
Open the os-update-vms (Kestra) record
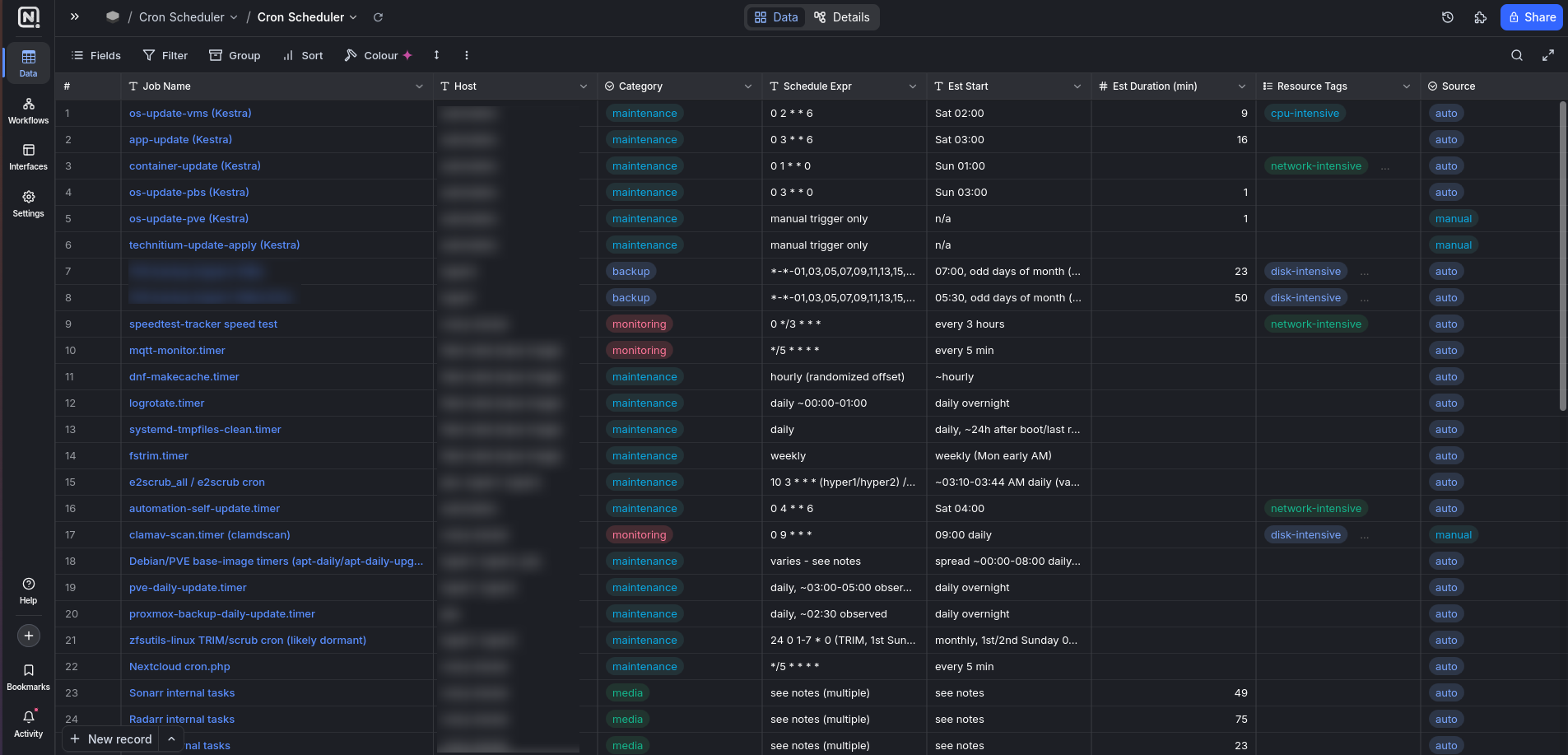coord(190,113)
